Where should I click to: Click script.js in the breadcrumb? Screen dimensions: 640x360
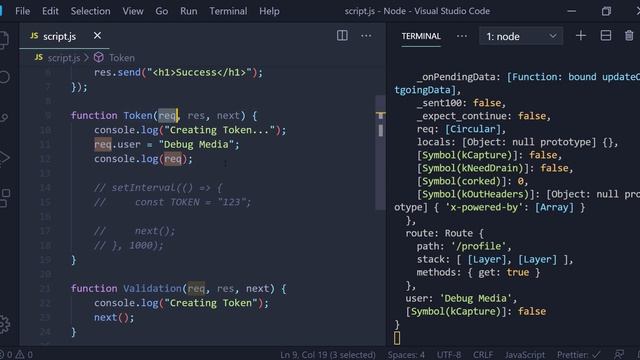(64, 58)
